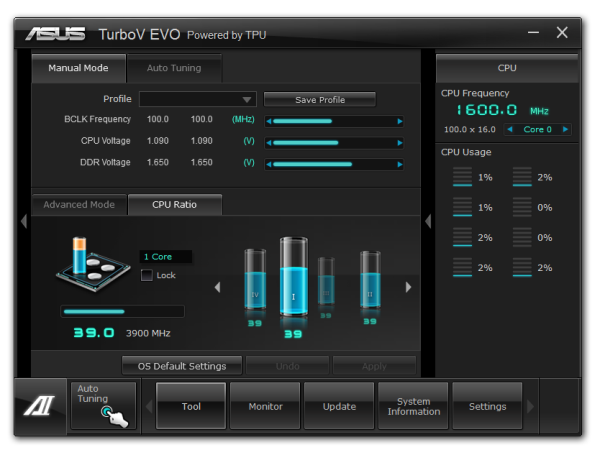Click the DDR Voltage slider track
Image resolution: width=600 pixels, height=455 pixels.
(x=334, y=164)
